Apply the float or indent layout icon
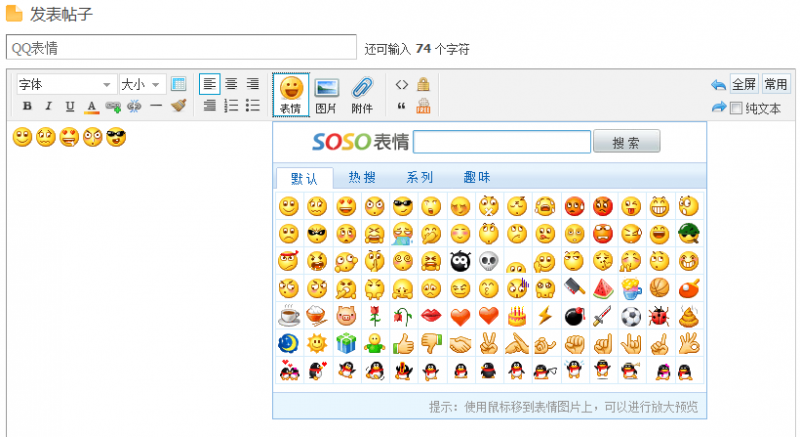800x437 pixels. (x=210, y=106)
